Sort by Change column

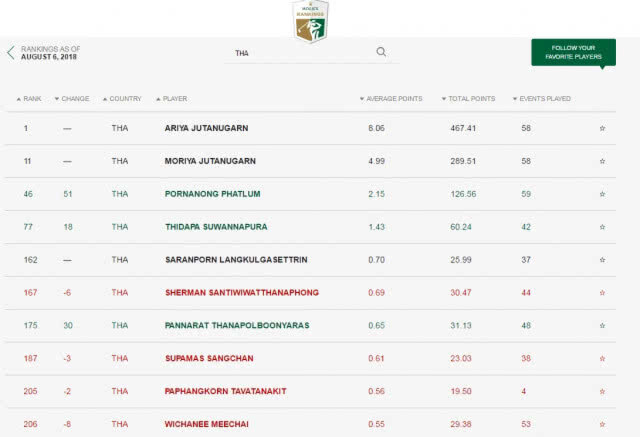pyautogui.click(x=72, y=99)
